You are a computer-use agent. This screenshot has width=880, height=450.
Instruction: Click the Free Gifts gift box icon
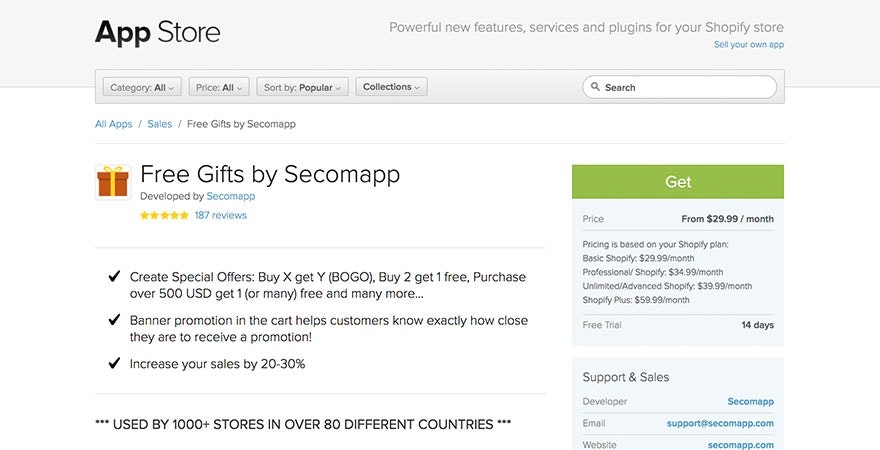(x=113, y=182)
